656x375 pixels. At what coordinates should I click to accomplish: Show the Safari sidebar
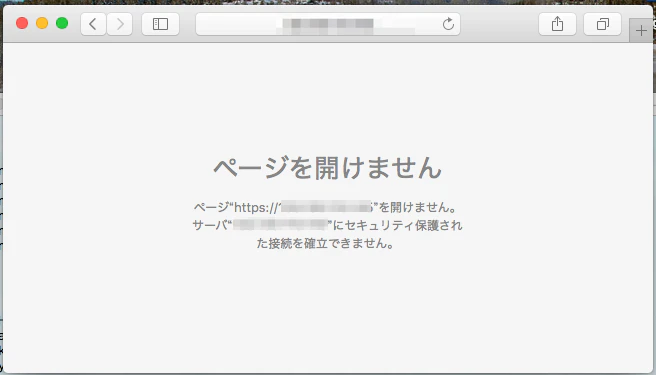[x=160, y=24]
